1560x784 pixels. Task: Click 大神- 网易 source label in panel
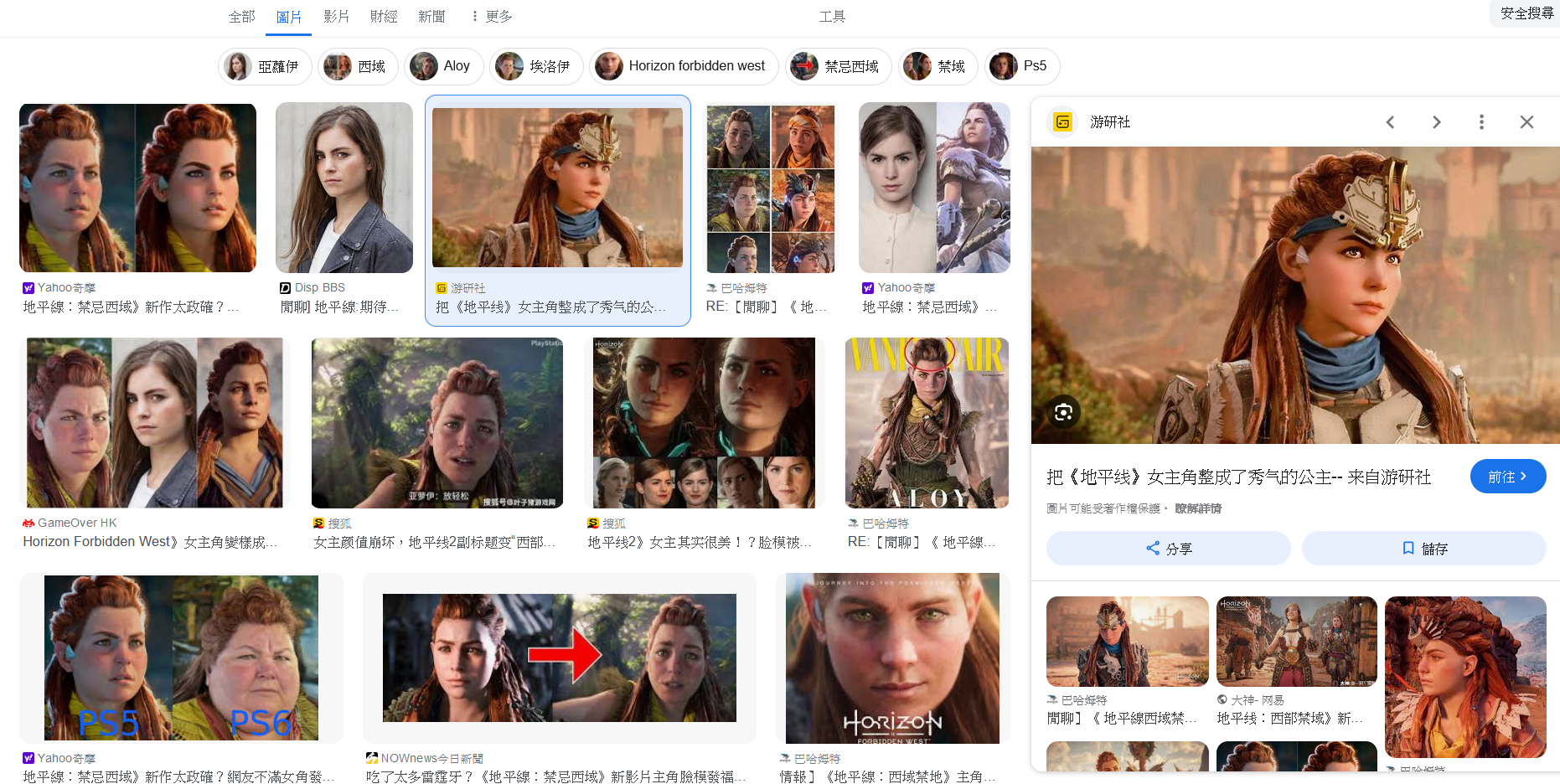[x=1257, y=699]
